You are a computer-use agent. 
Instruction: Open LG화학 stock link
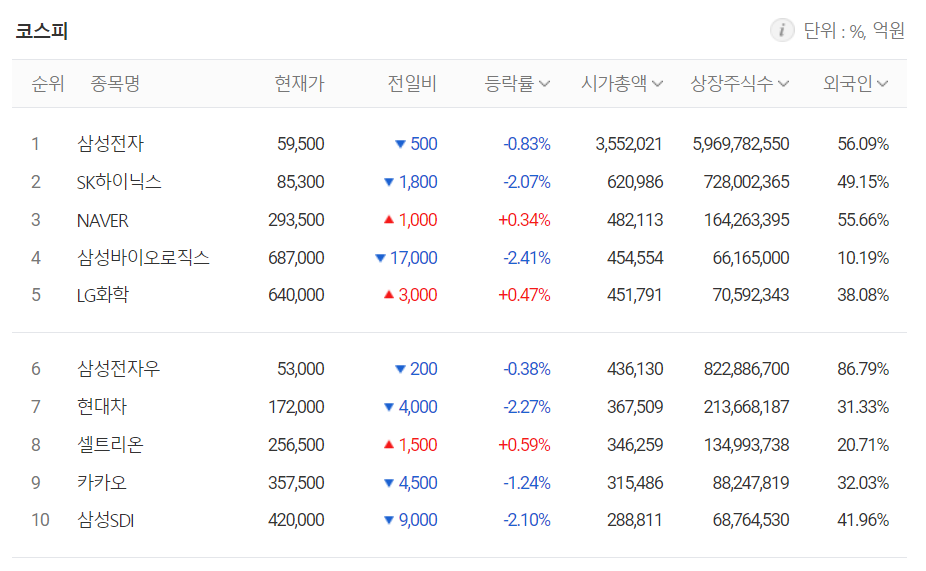103,295
